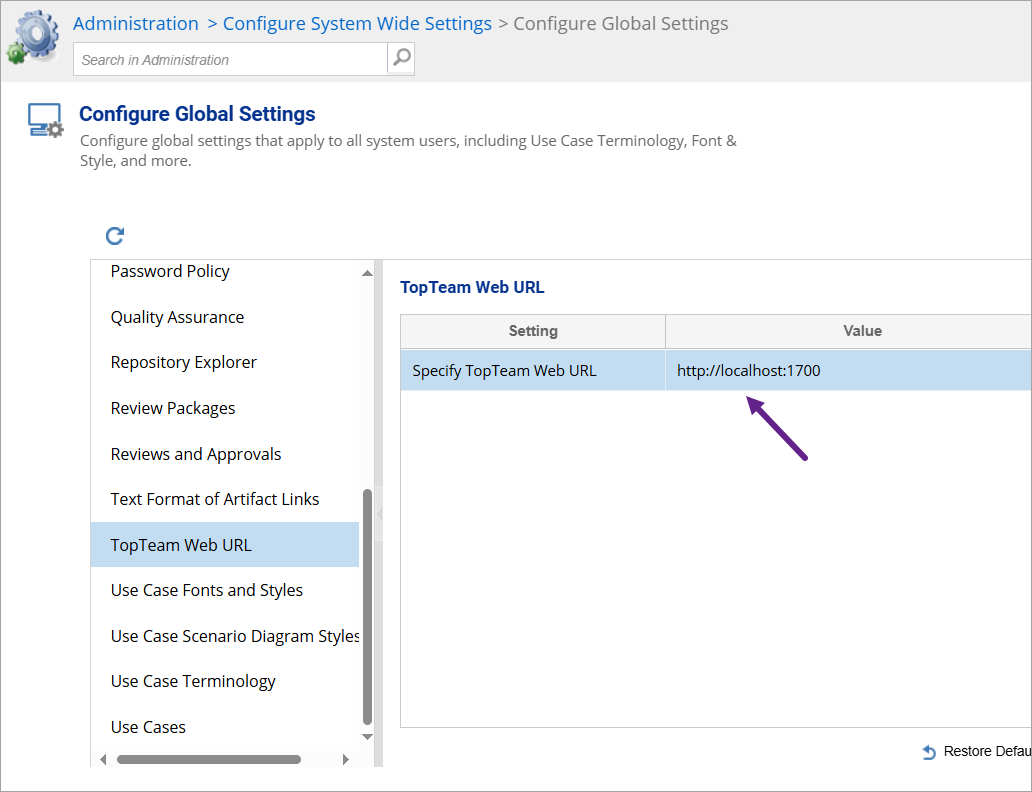This screenshot has width=1032, height=792.
Task: Click the search magnifier icon
Action: [x=401, y=59]
